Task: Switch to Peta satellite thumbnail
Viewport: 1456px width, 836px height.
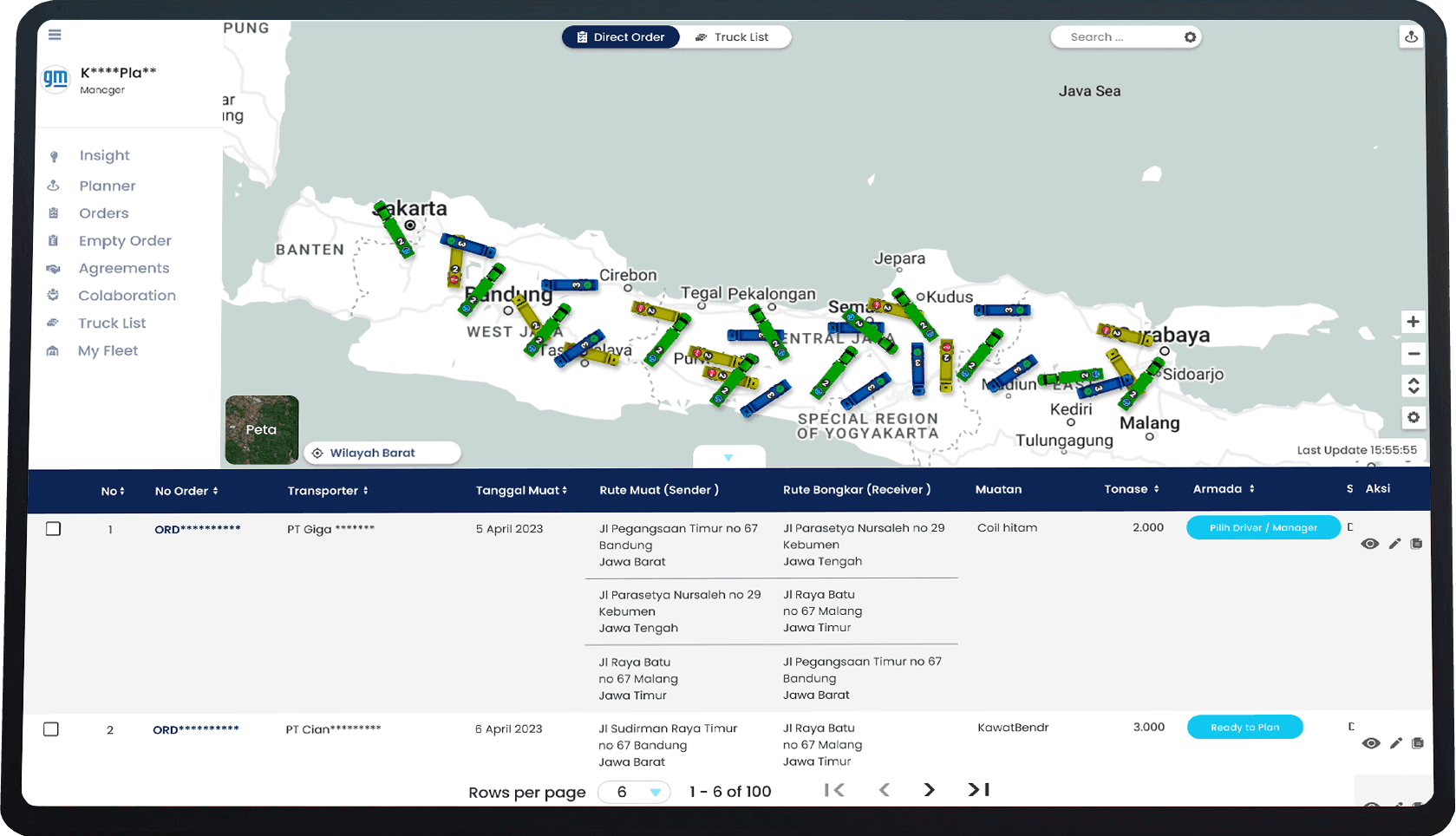Action: tap(262, 430)
